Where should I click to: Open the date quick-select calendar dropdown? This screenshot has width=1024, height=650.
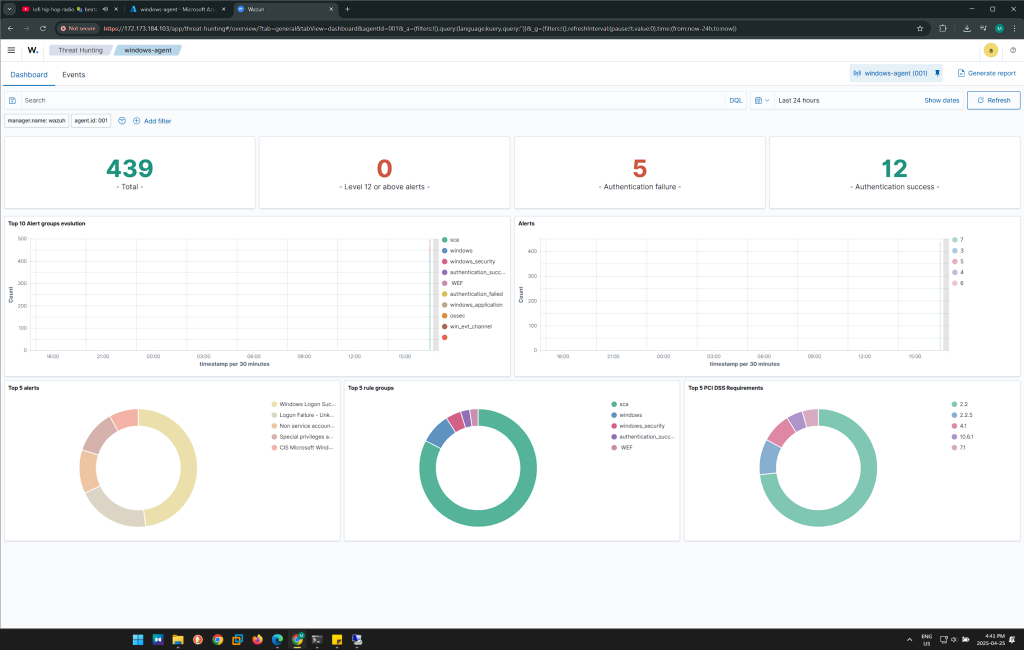coord(761,101)
